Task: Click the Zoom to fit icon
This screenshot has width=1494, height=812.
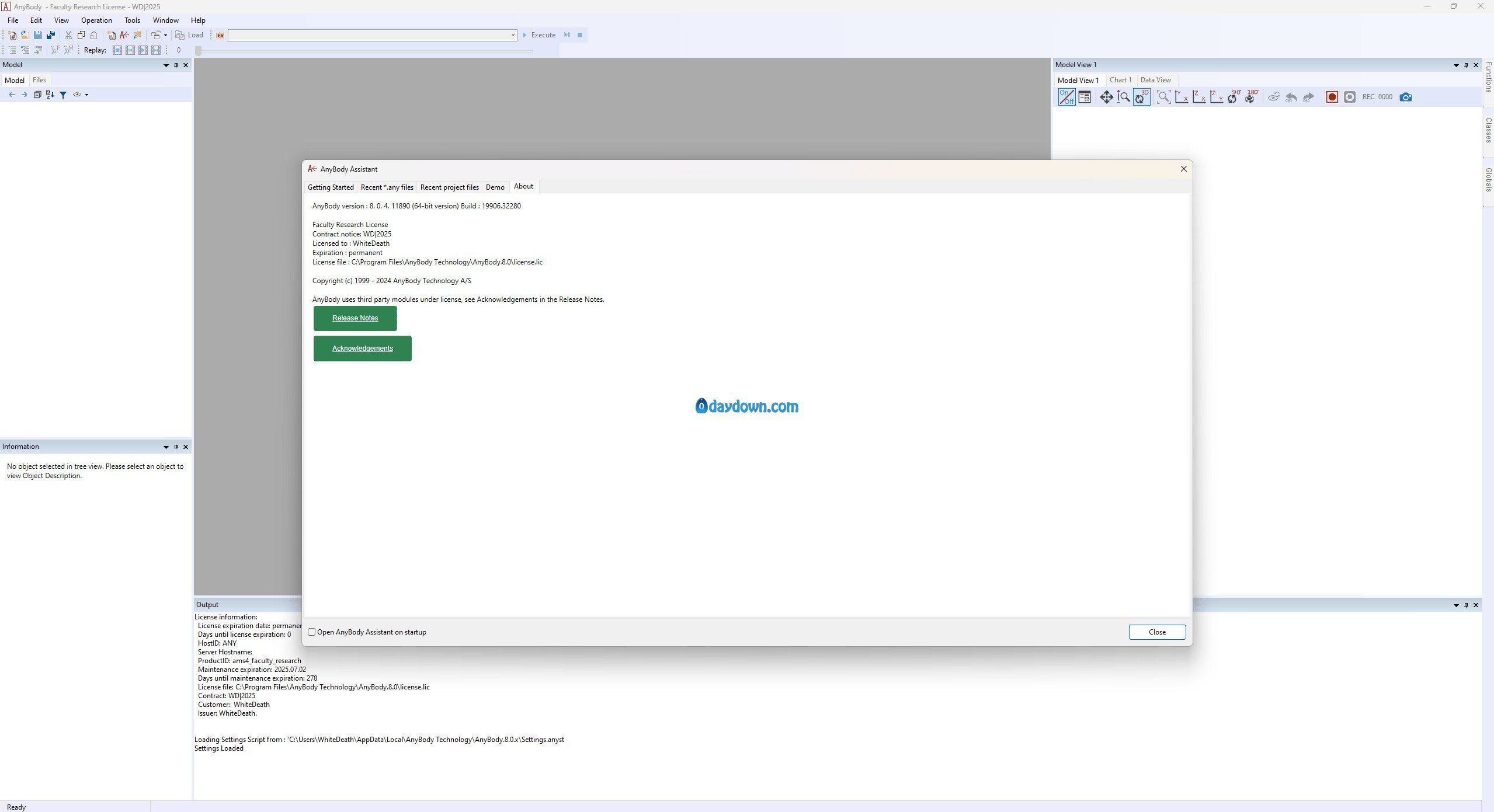Action: 1163,97
